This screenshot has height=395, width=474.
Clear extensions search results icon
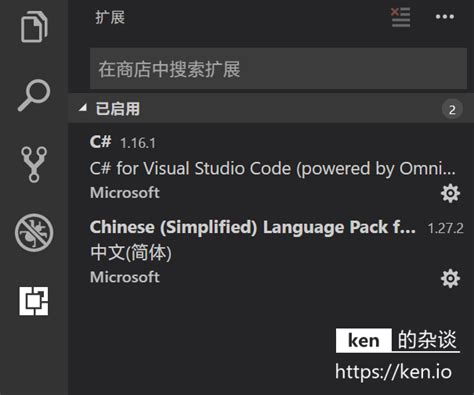coord(400,17)
